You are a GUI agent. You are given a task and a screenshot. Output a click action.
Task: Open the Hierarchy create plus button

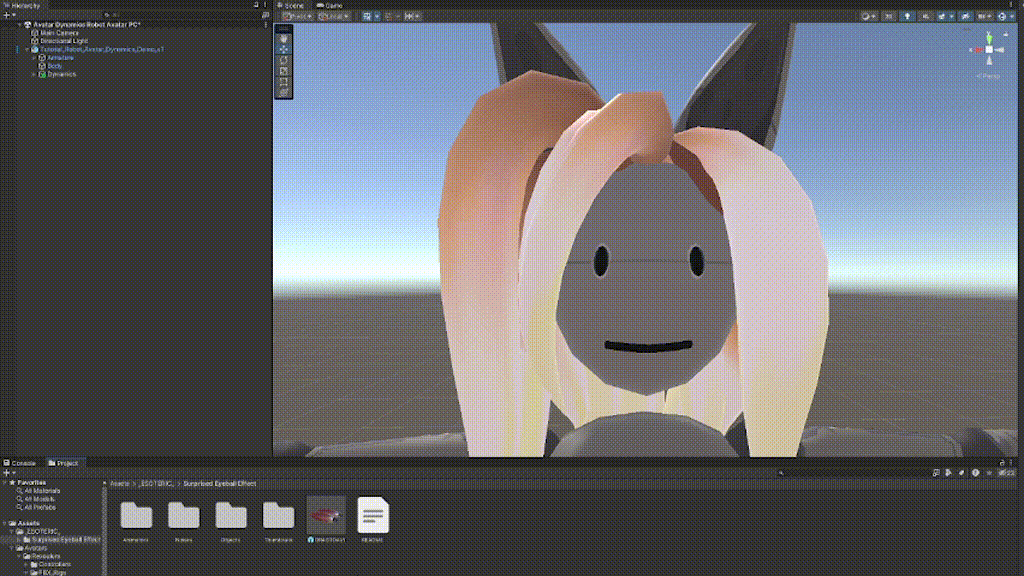[7, 16]
